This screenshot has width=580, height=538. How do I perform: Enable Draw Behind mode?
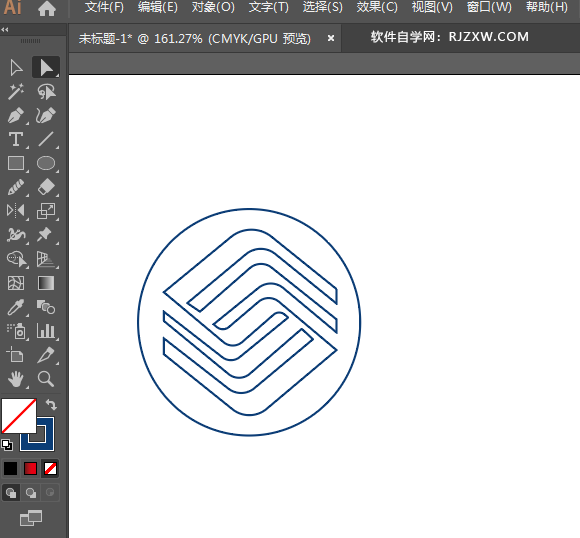click(31, 493)
